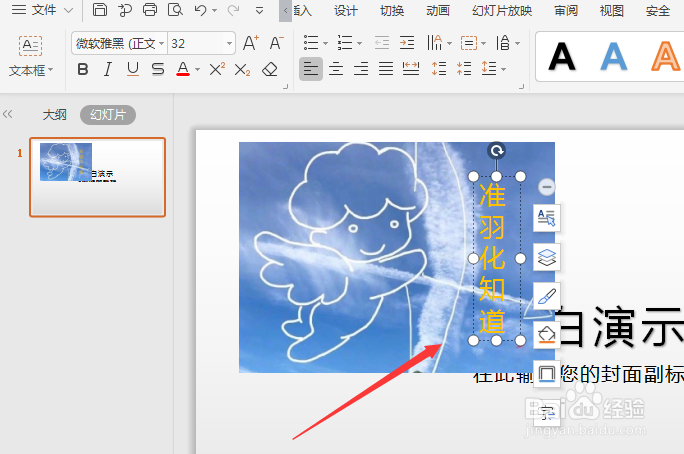Screen dimensions: 684x454
Task: Decrease indent level
Action: 382,43
